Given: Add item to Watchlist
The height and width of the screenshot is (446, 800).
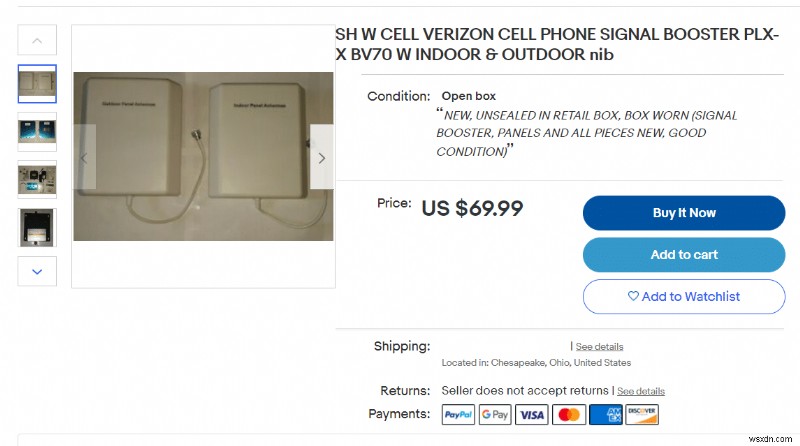Looking at the screenshot, I should click(684, 297).
